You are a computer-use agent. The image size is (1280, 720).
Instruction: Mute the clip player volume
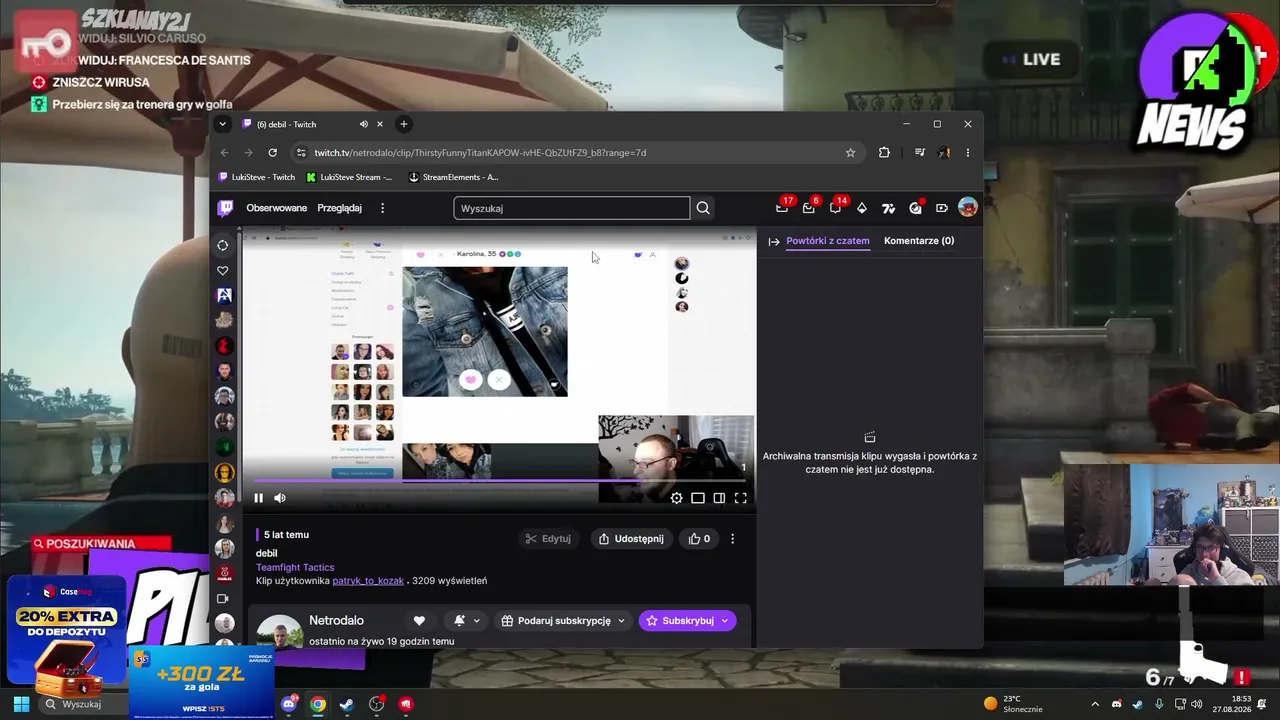[x=280, y=498]
